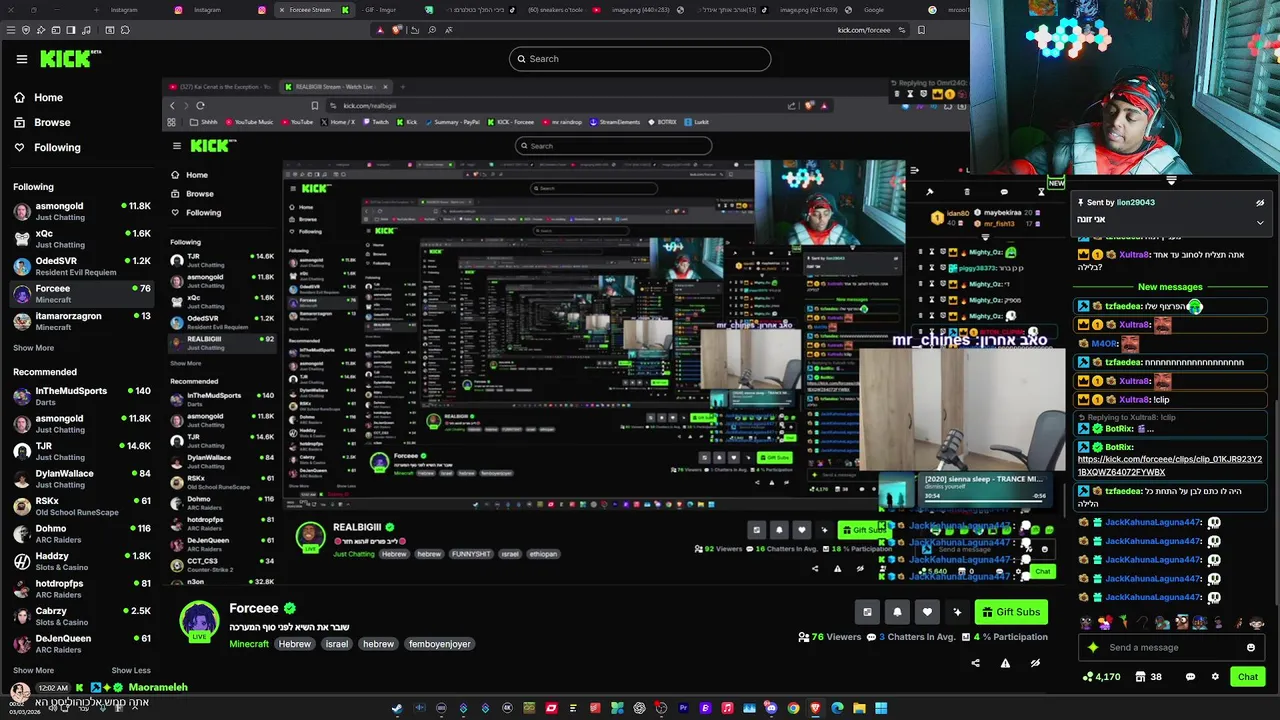Open chat settings gear
Image resolution: width=1280 pixels, height=720 pixels.
click(1215, 677)
